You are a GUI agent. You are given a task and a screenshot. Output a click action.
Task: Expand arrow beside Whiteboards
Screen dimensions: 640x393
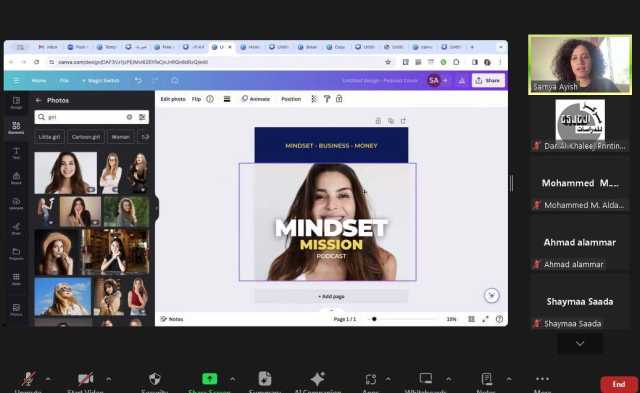449,379
